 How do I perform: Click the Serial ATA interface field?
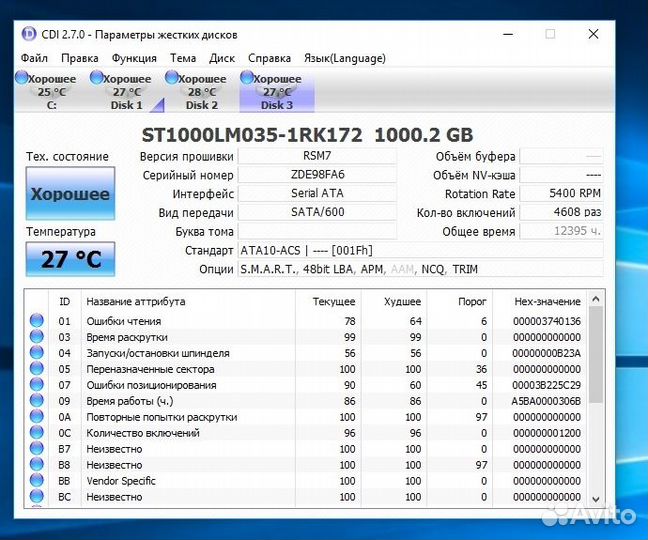tap(317, 193)
